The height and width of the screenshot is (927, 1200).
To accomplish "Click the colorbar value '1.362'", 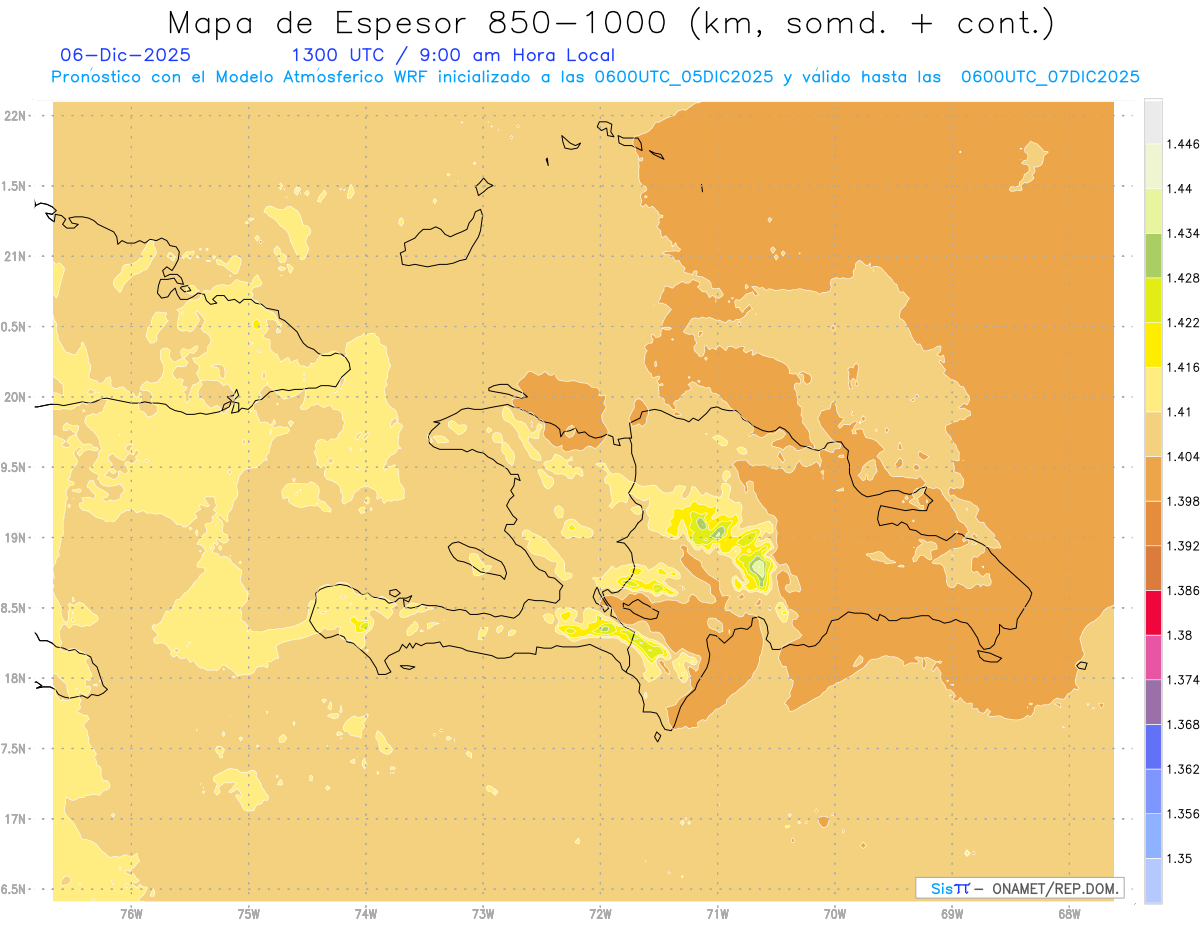I will 1183,769.
